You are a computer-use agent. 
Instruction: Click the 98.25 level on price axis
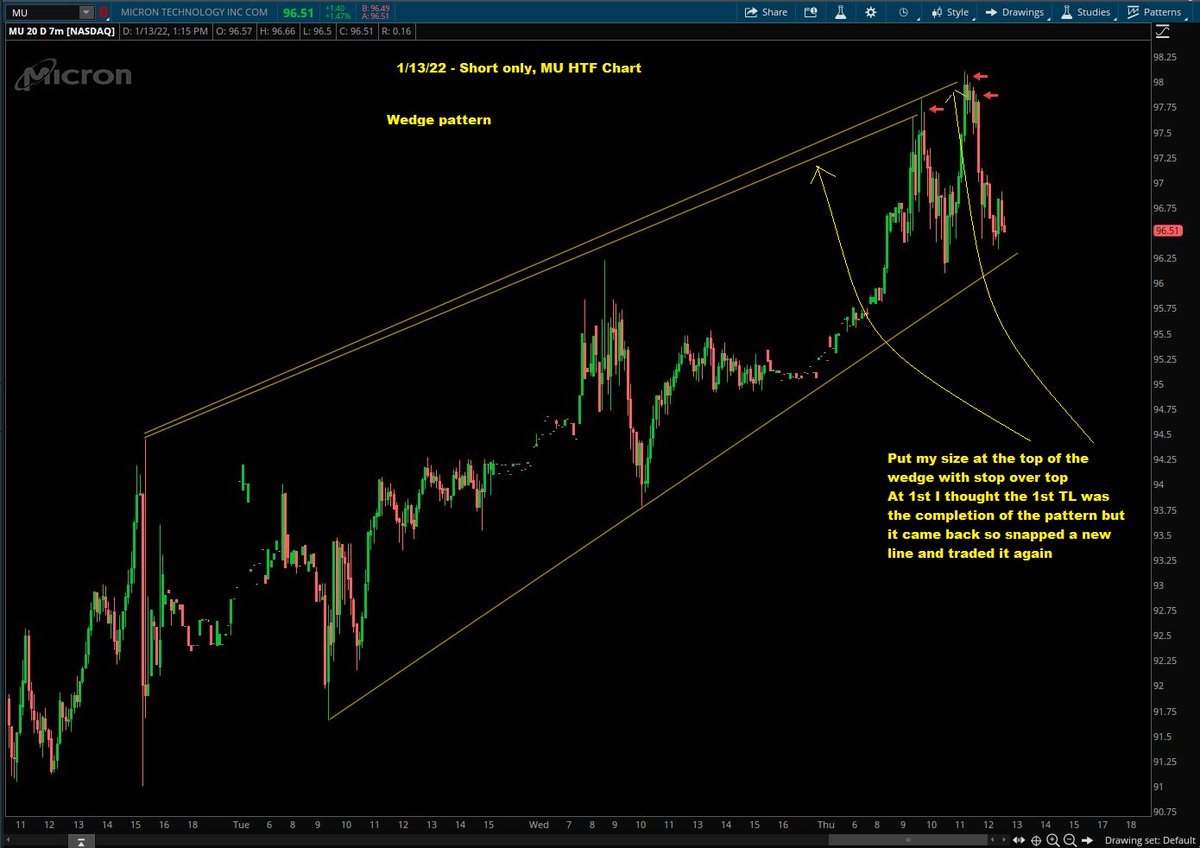[x=1165, y=58]
